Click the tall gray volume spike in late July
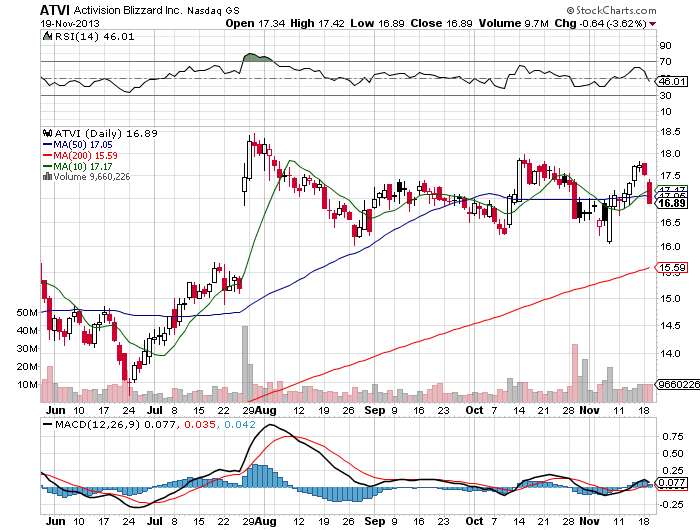Image resolution: width=700 pixels, height=530 pixels. pos(245,364)
